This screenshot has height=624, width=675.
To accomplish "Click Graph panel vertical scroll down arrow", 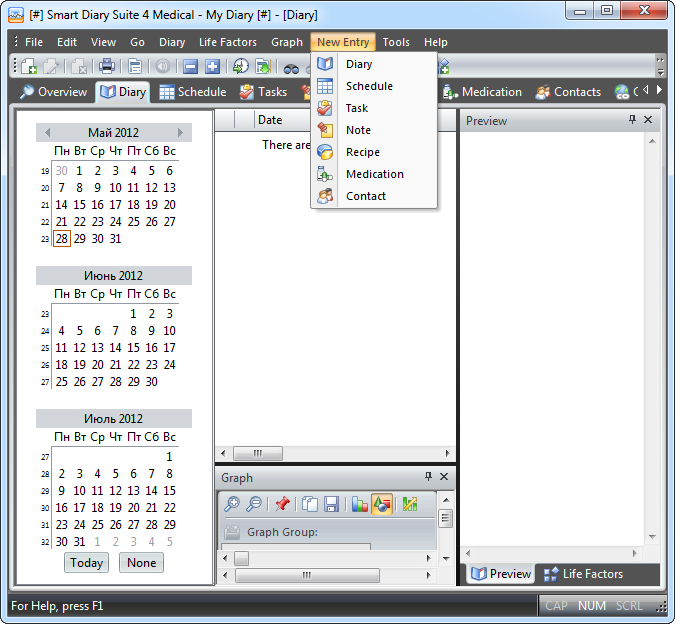I will coord(446,559).
